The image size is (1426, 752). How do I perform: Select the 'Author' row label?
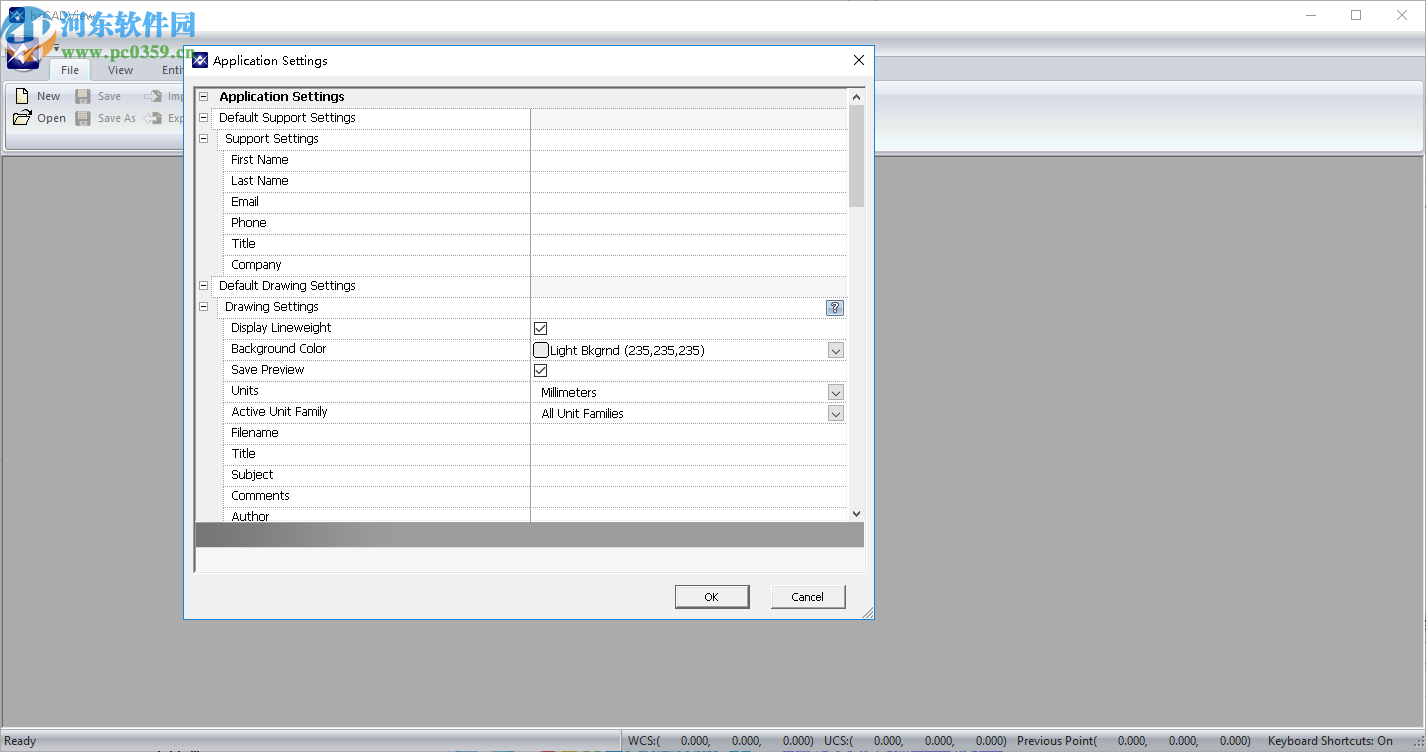(250, 516)
